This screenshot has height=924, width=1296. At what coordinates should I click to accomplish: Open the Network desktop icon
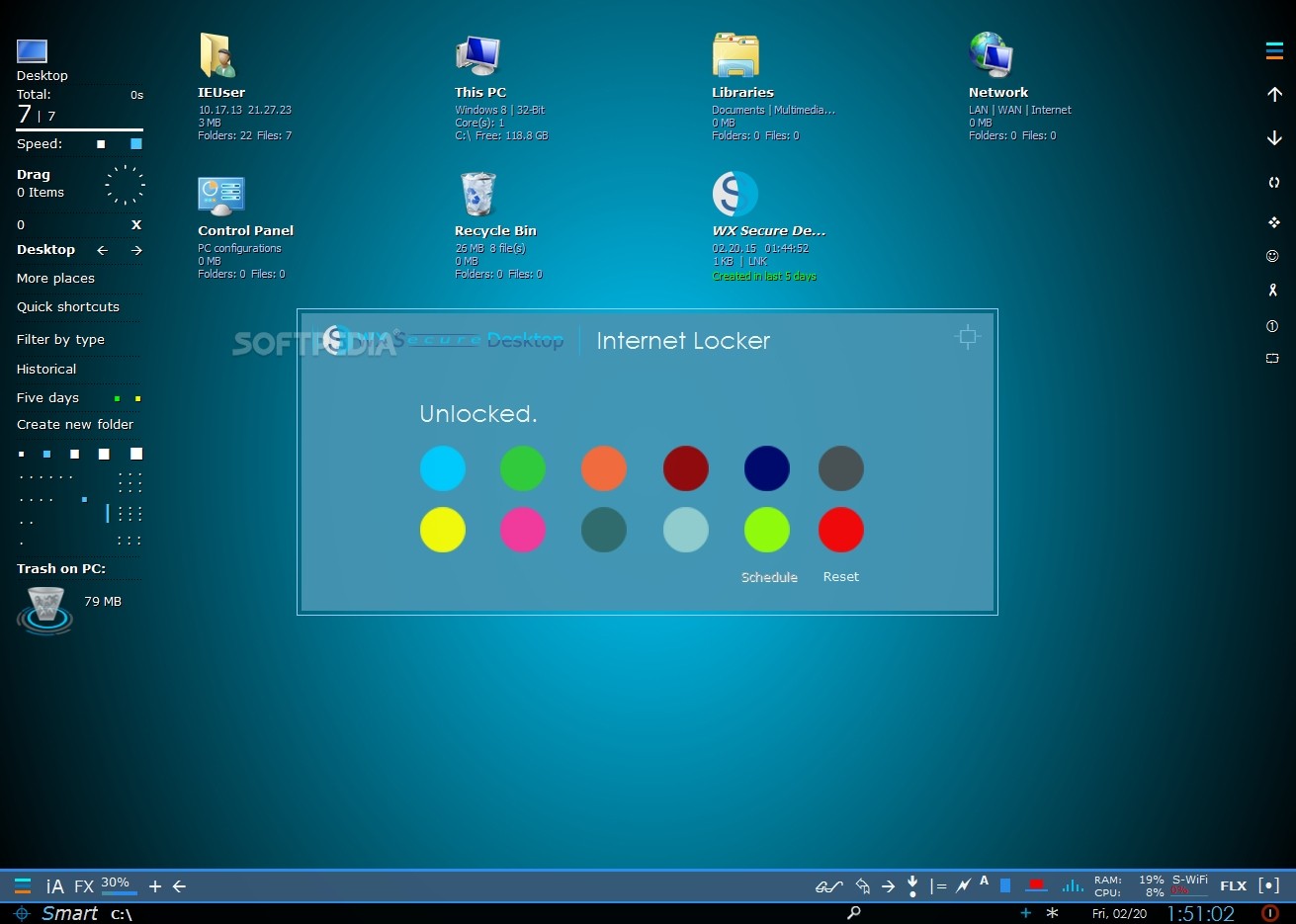pos(992,55)
